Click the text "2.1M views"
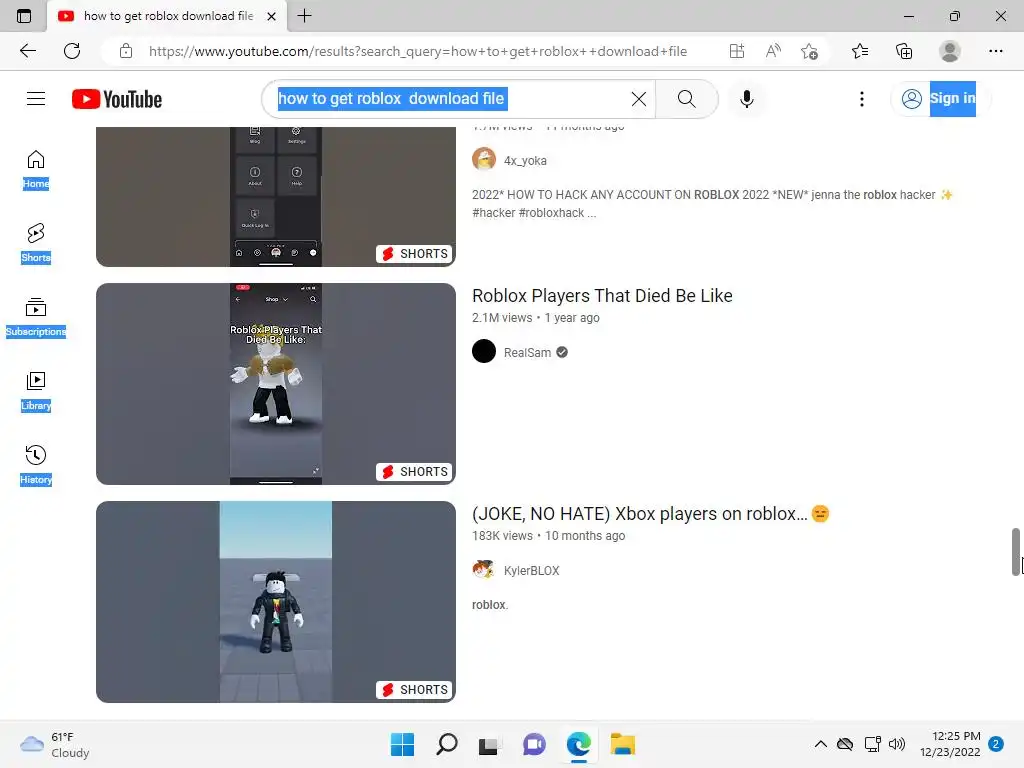 pos(502,318)
